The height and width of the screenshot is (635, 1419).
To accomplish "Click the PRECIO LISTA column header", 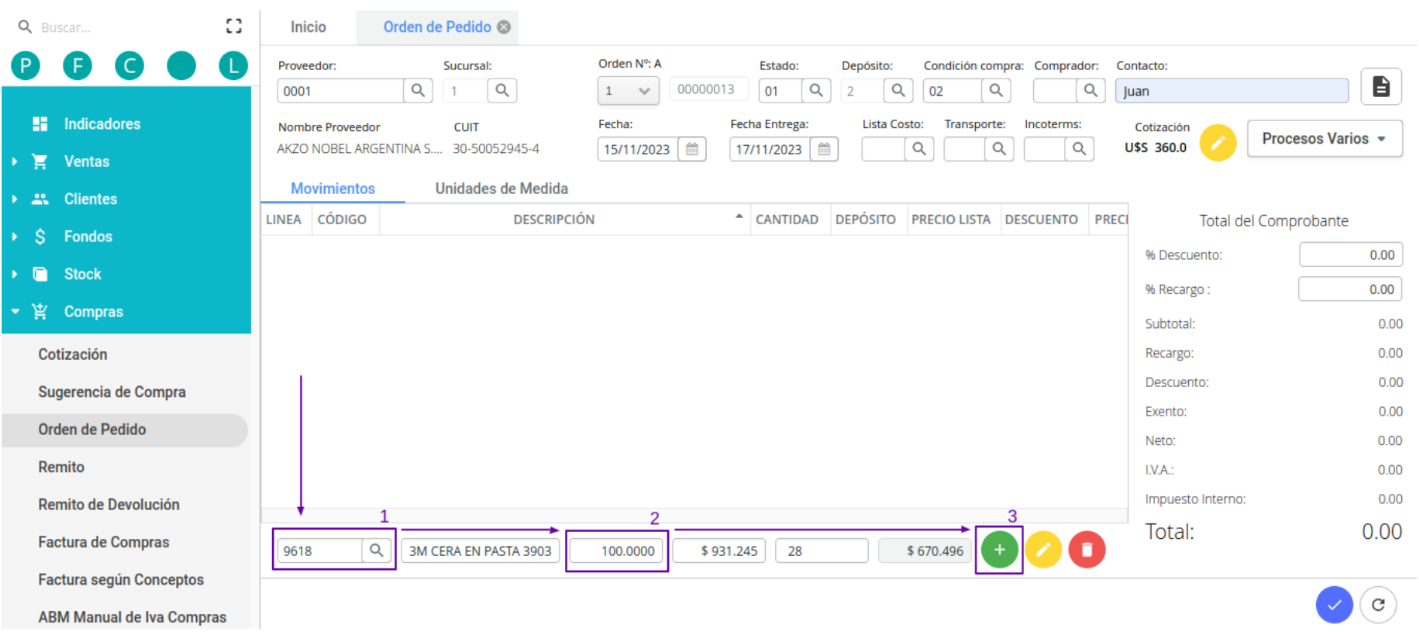I will pyautogui.click(x=951, y=219).
